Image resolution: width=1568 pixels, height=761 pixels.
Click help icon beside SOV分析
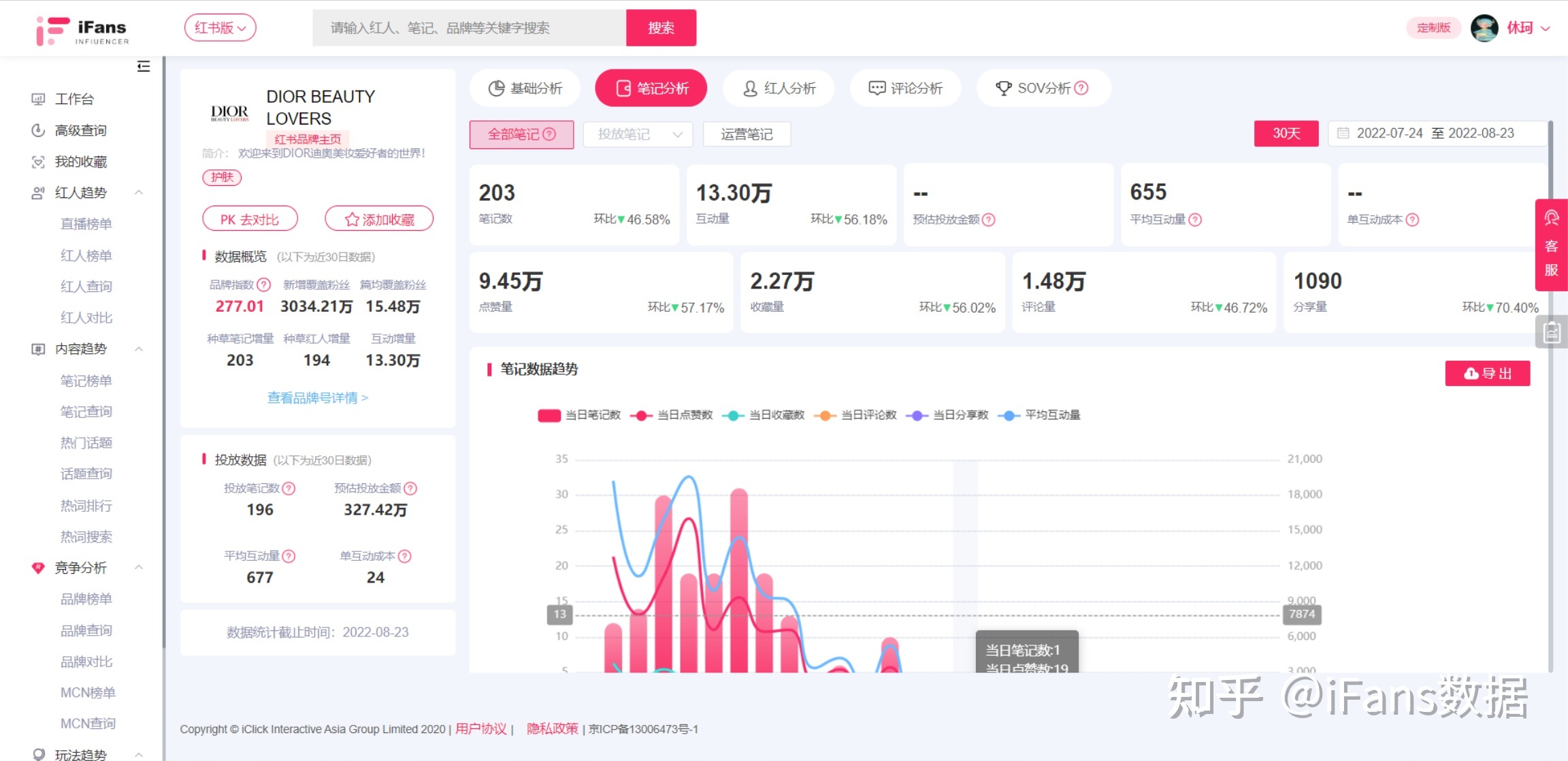[1081, 88]
